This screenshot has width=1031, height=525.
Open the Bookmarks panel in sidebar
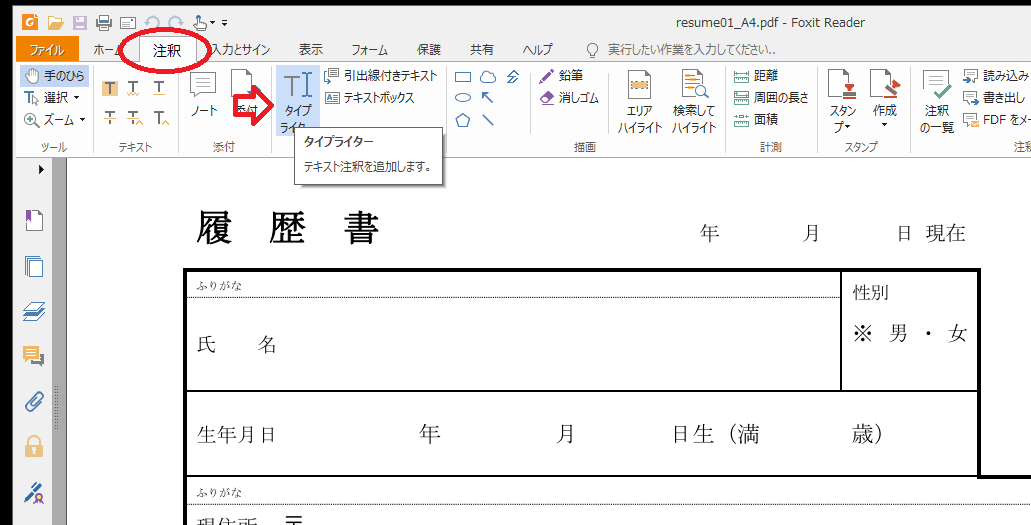(x=34, y=220)
